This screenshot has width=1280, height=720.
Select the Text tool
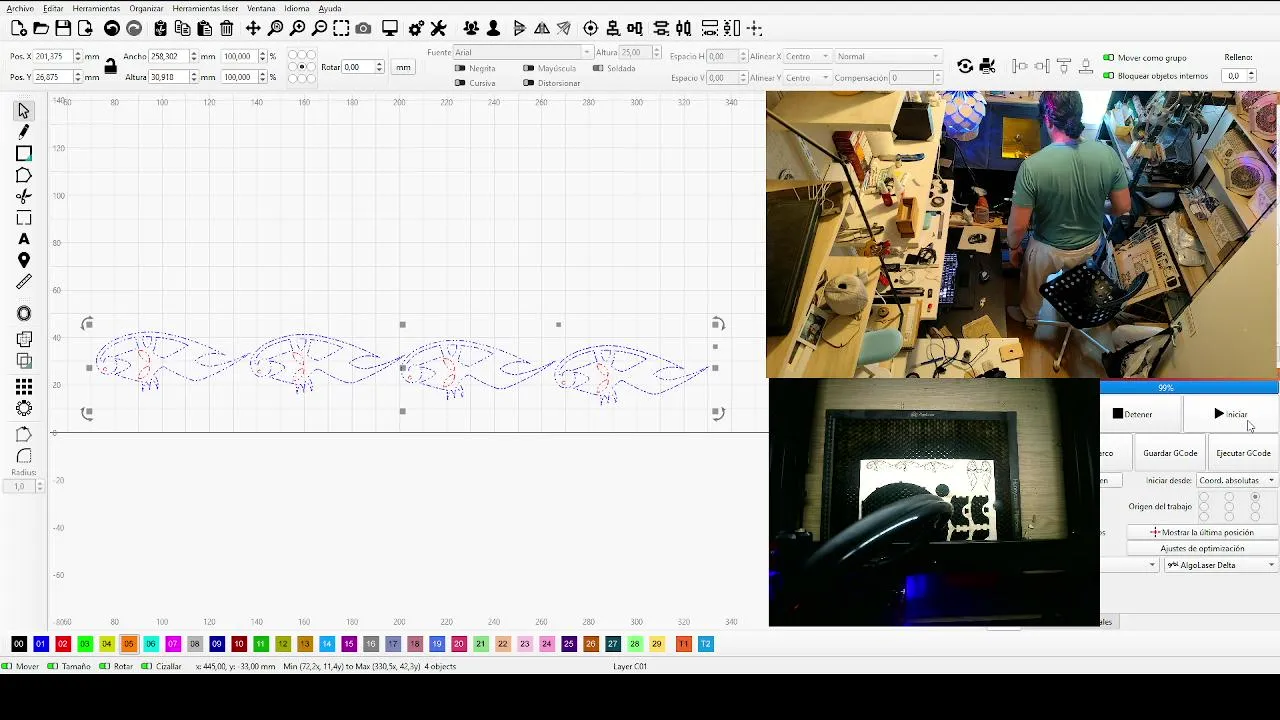(x=24, y=239)
